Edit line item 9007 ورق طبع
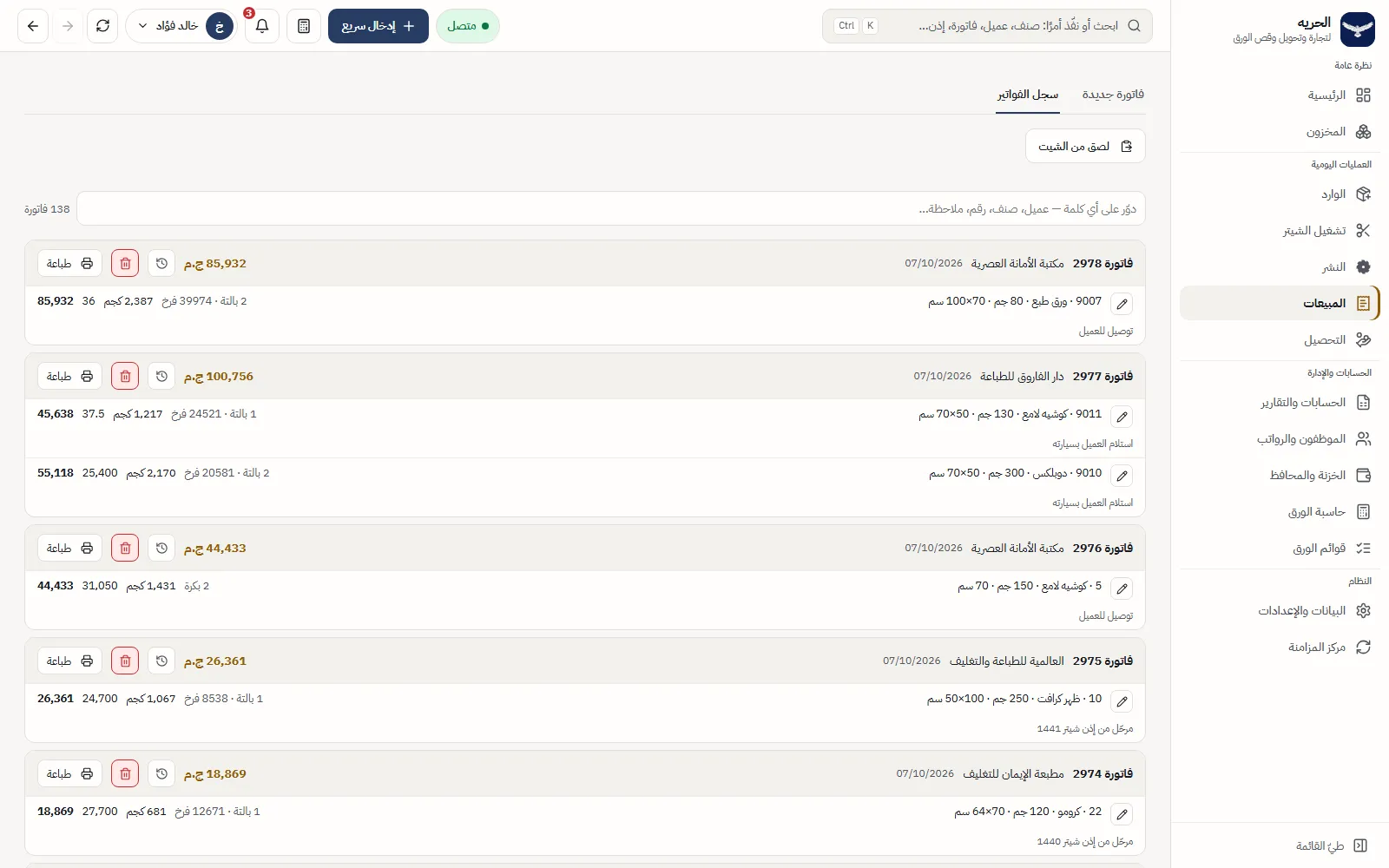The image size is (1389, 868). [1122, 304]
